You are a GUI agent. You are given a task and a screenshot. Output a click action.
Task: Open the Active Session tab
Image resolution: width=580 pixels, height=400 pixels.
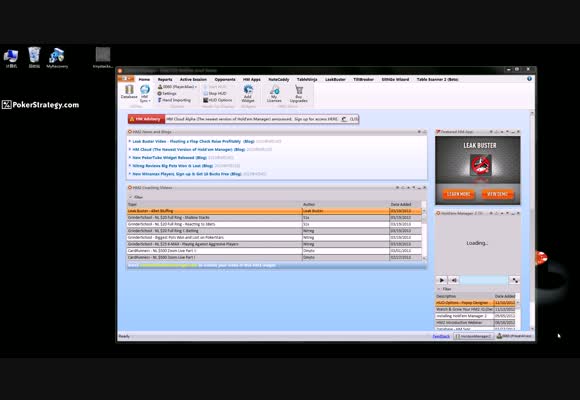pos(193,80)
